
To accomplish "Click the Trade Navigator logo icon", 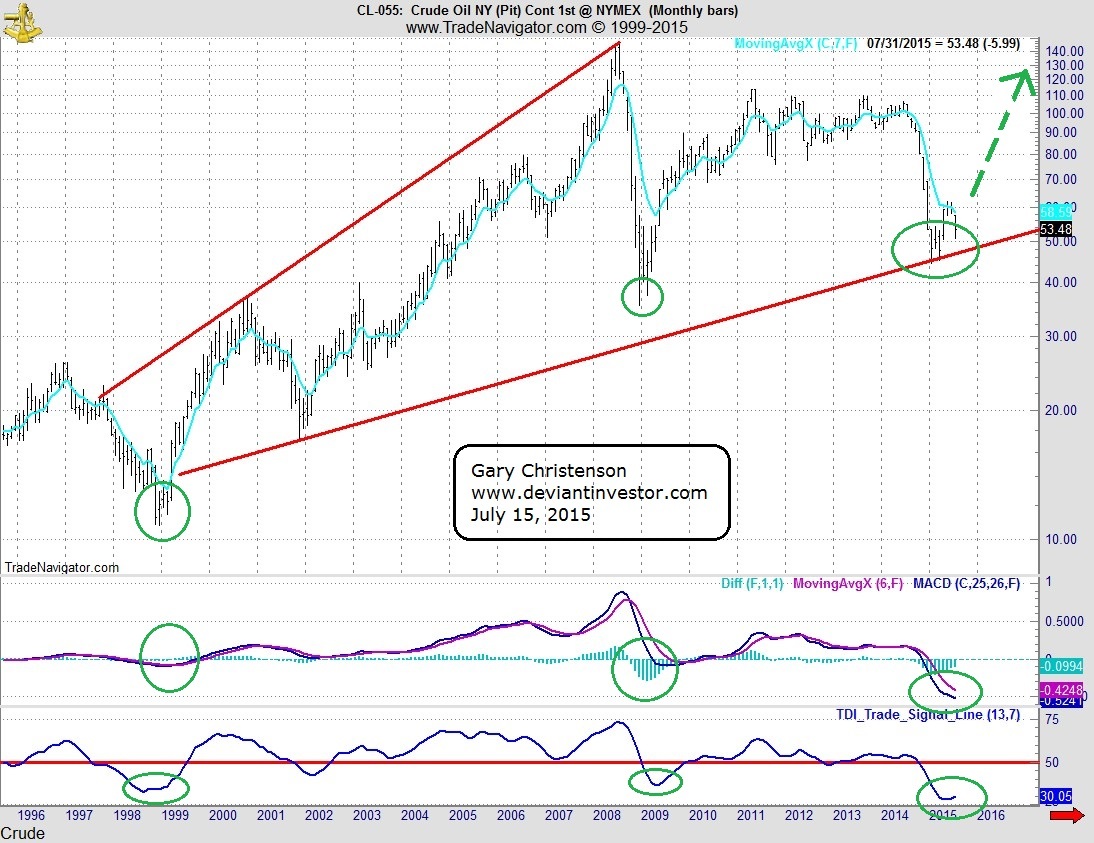I will [x=22, y=23].
